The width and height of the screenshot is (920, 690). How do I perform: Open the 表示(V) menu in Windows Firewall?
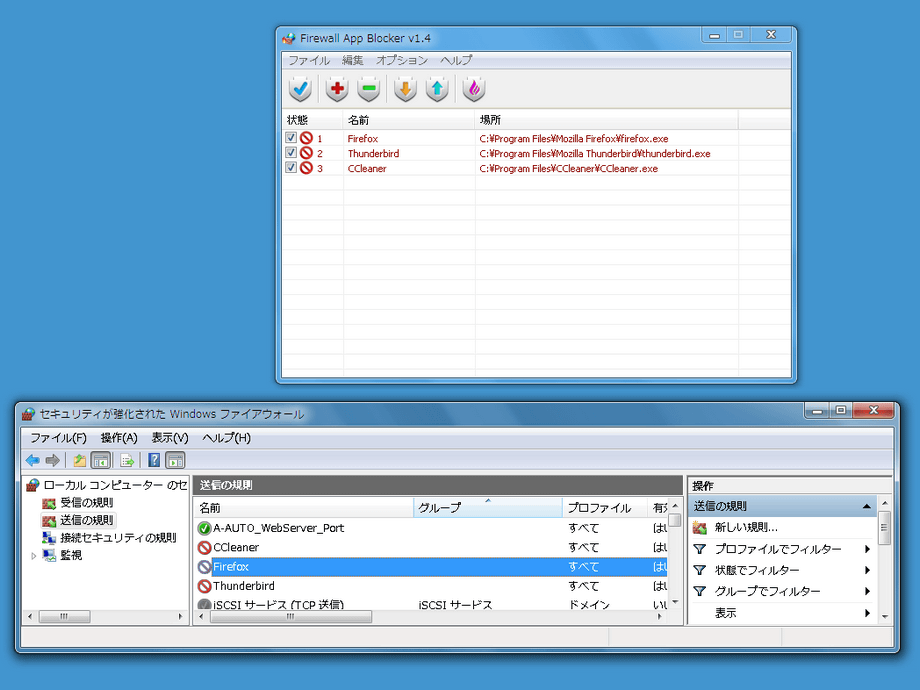[x=170, y=438]
